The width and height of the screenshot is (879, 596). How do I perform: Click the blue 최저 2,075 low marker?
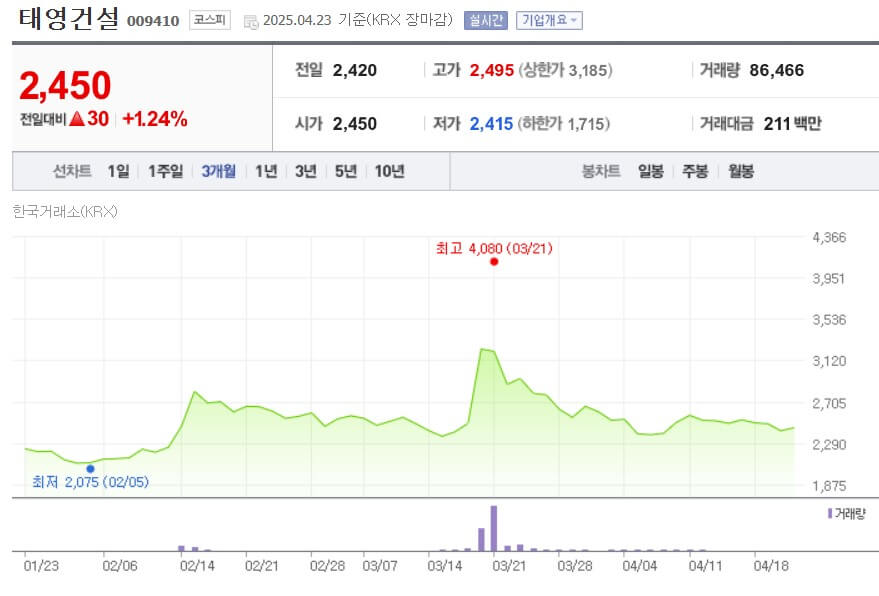(90, 469)
